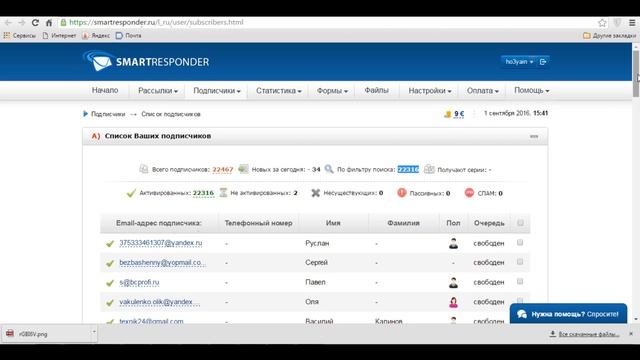
Task: Click the male icon in Павел row
Action: 453,282
